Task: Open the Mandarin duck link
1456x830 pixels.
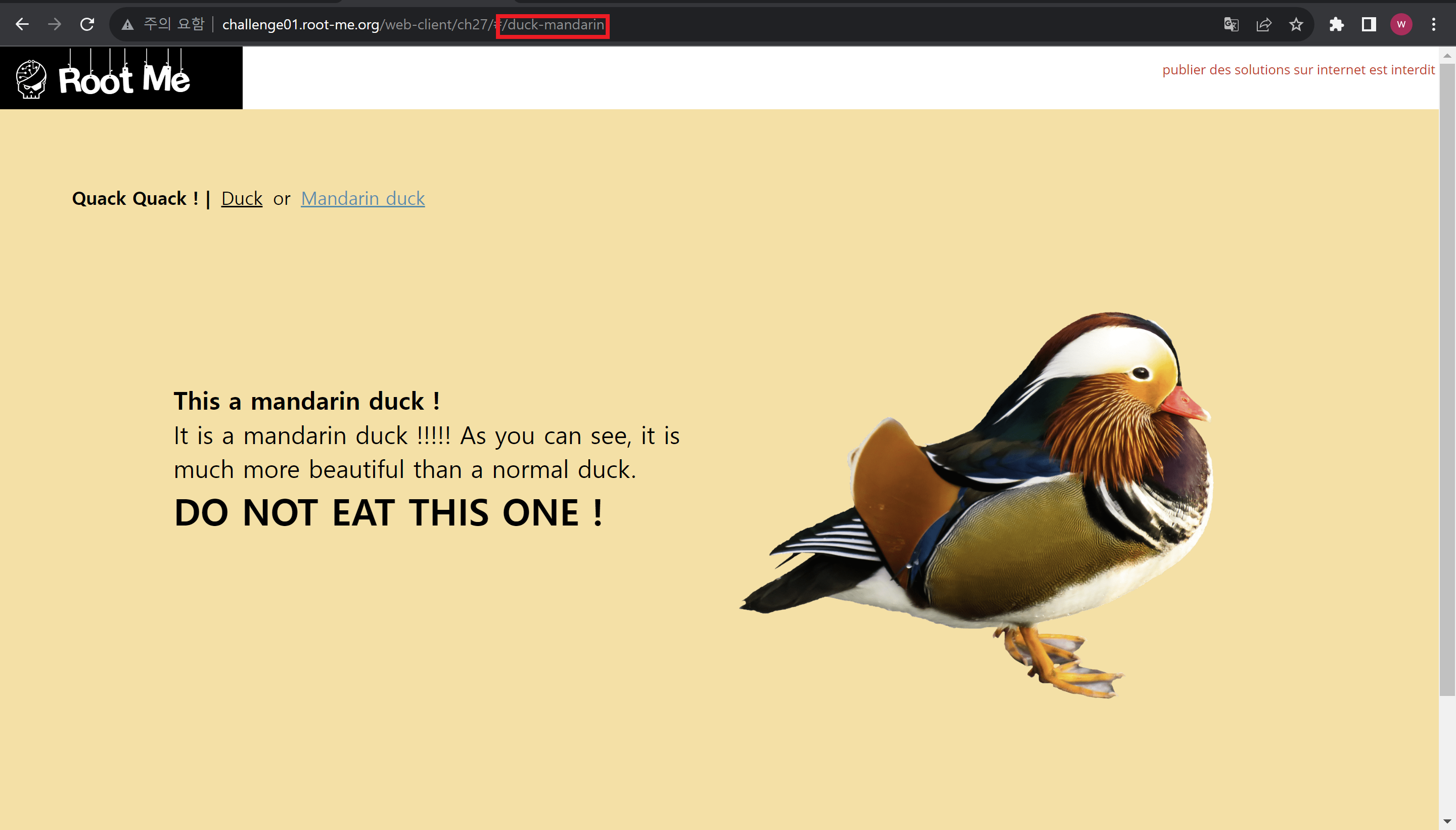Action: click(x=362, y=198)
